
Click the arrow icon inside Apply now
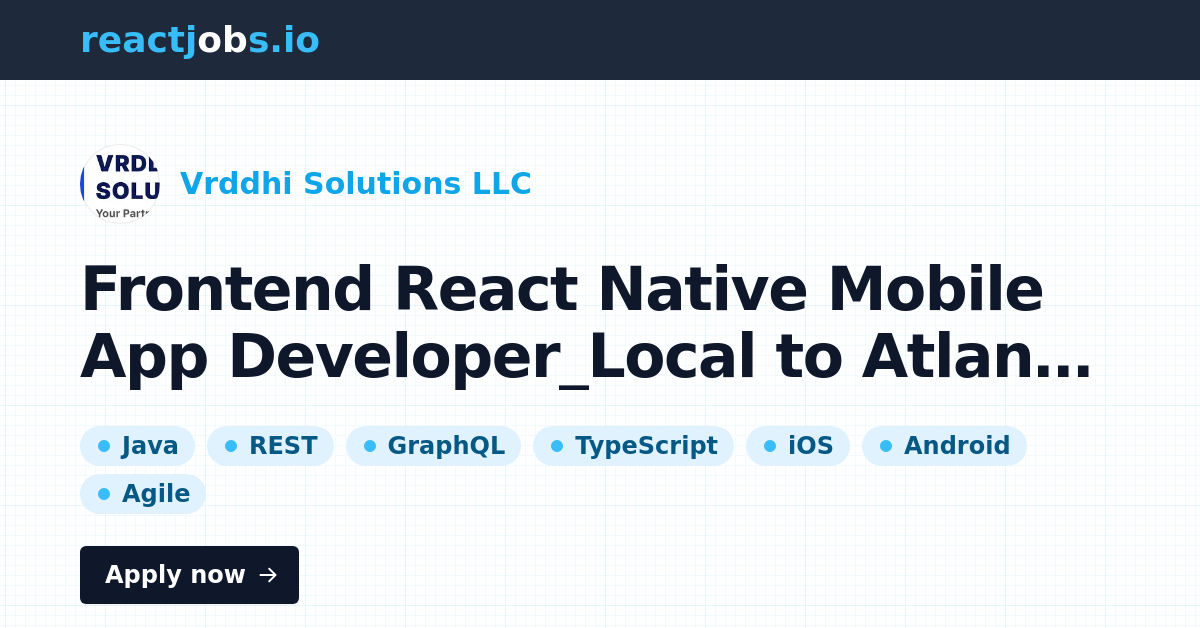(268, 575)
